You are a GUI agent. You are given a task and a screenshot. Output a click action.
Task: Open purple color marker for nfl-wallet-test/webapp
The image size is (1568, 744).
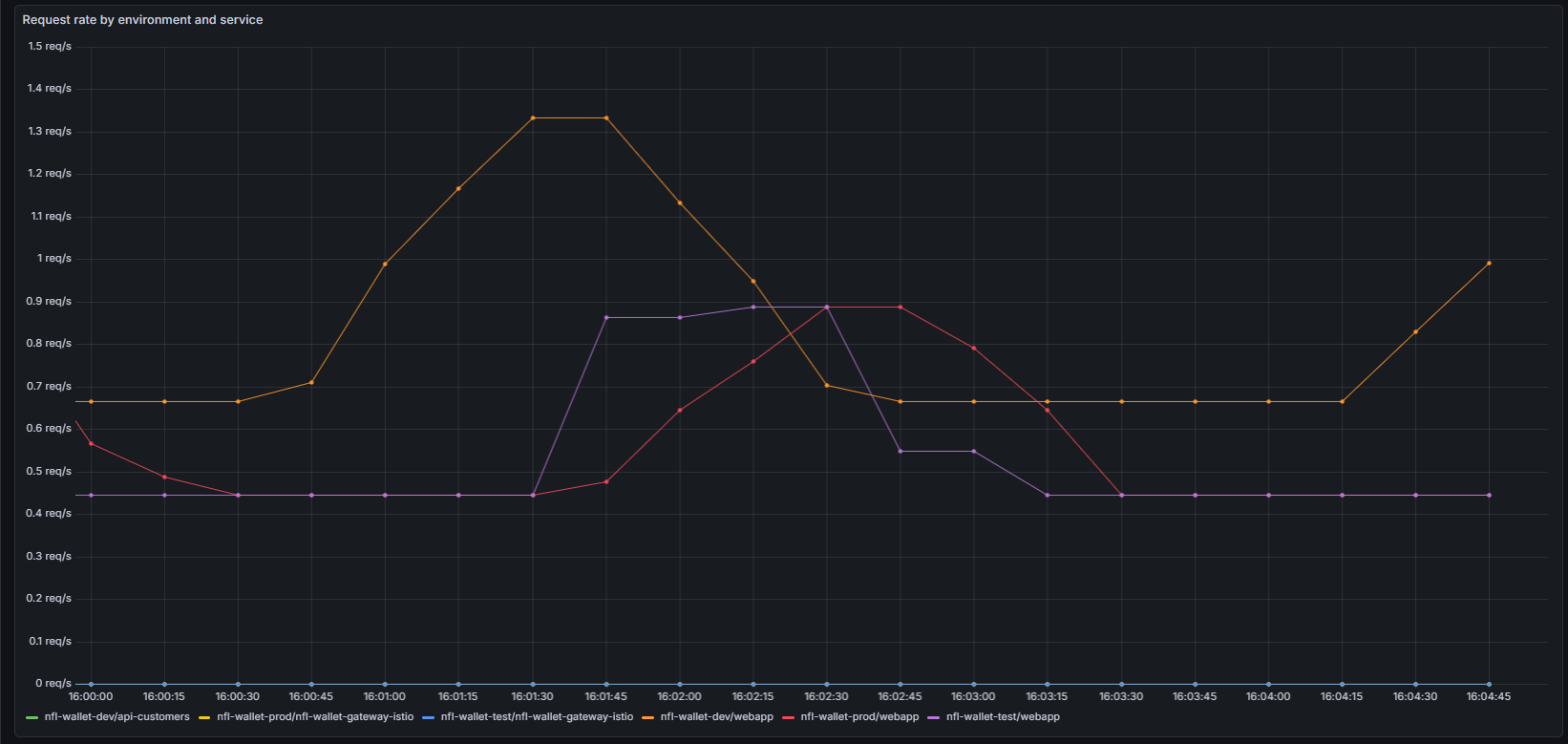(934, 717)
